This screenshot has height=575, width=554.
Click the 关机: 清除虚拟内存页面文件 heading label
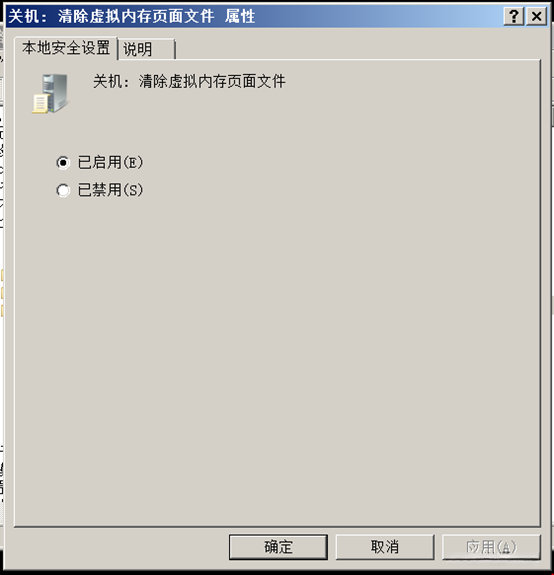pyautogui.click(x=189, y=81)
